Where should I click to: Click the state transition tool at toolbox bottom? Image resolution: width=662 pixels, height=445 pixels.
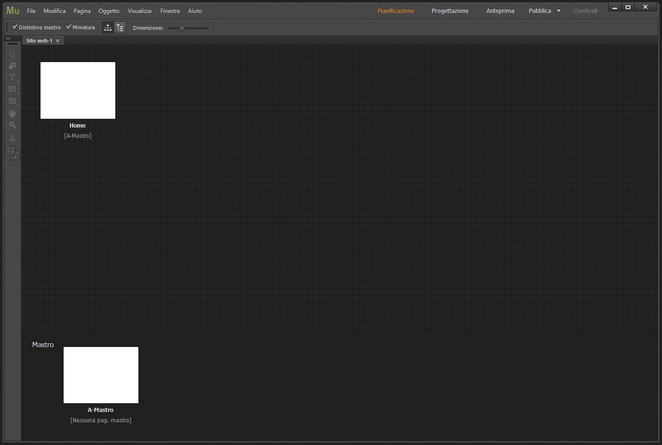(x=12, y=152)
